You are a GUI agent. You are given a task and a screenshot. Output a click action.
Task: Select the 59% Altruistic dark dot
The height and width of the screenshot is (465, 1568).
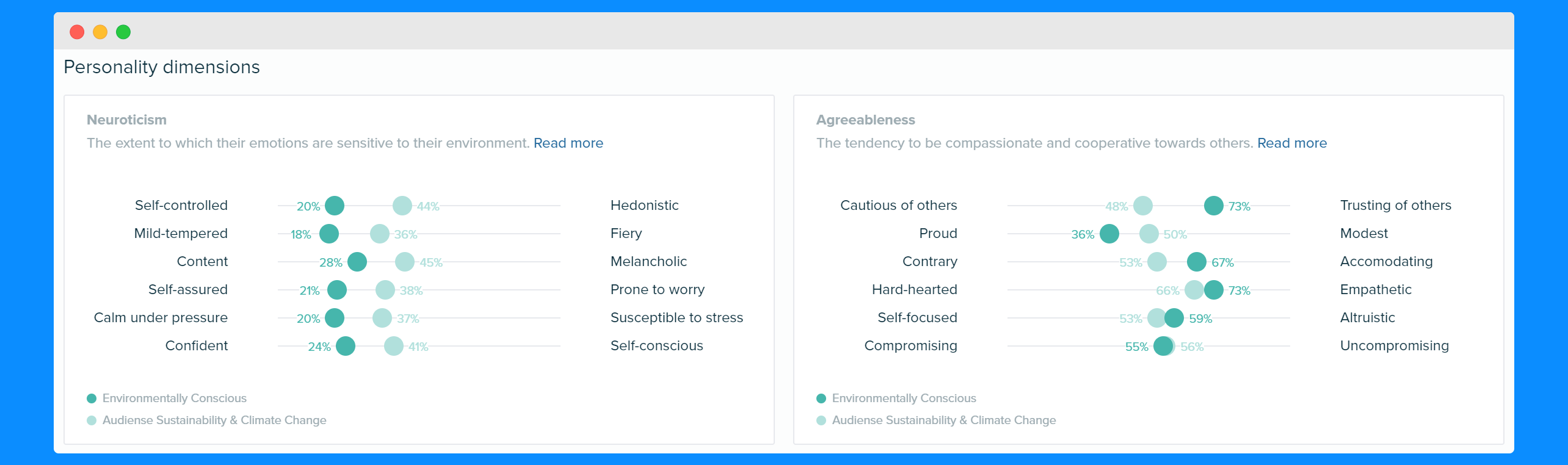pos(1174,318)
